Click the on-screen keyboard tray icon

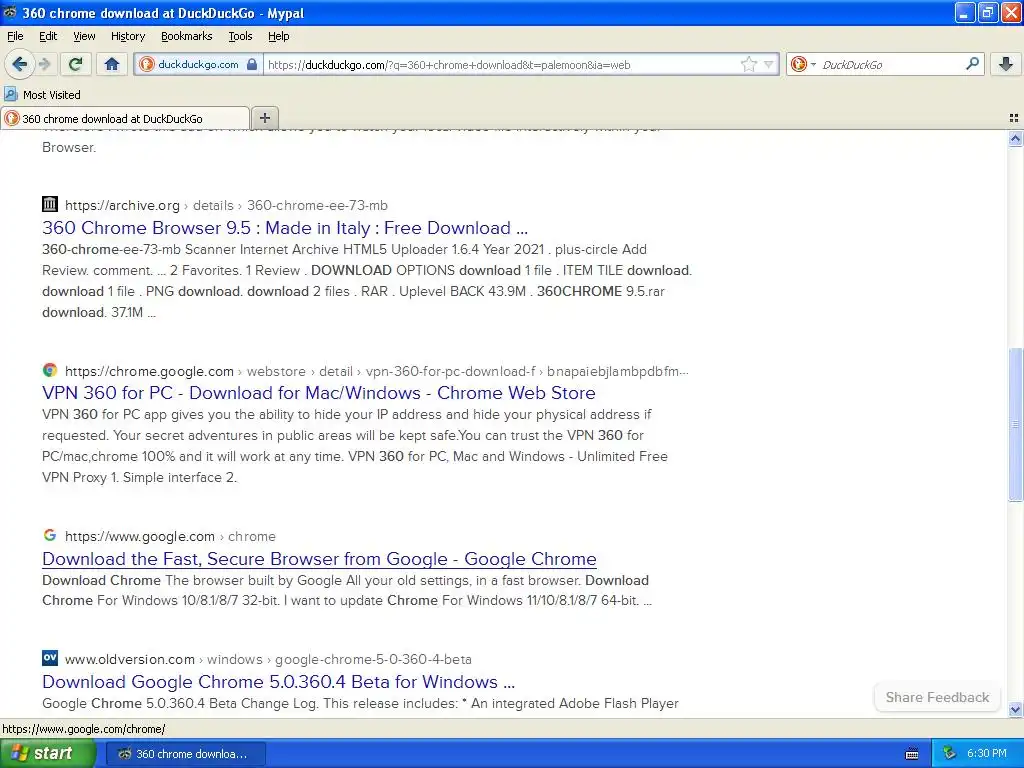[x=912, y=754]
